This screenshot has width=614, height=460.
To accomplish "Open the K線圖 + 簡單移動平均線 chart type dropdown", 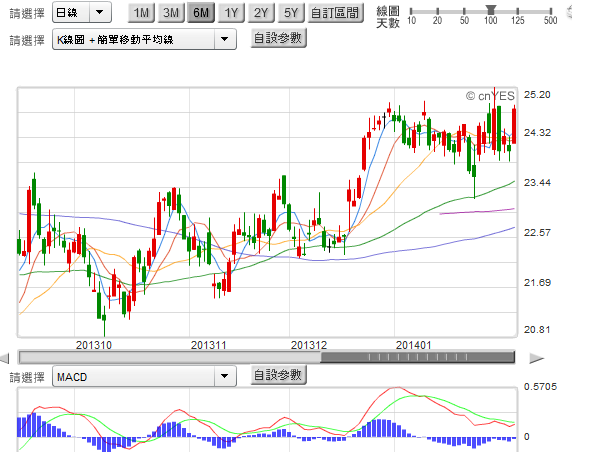I will coord(144,39).
